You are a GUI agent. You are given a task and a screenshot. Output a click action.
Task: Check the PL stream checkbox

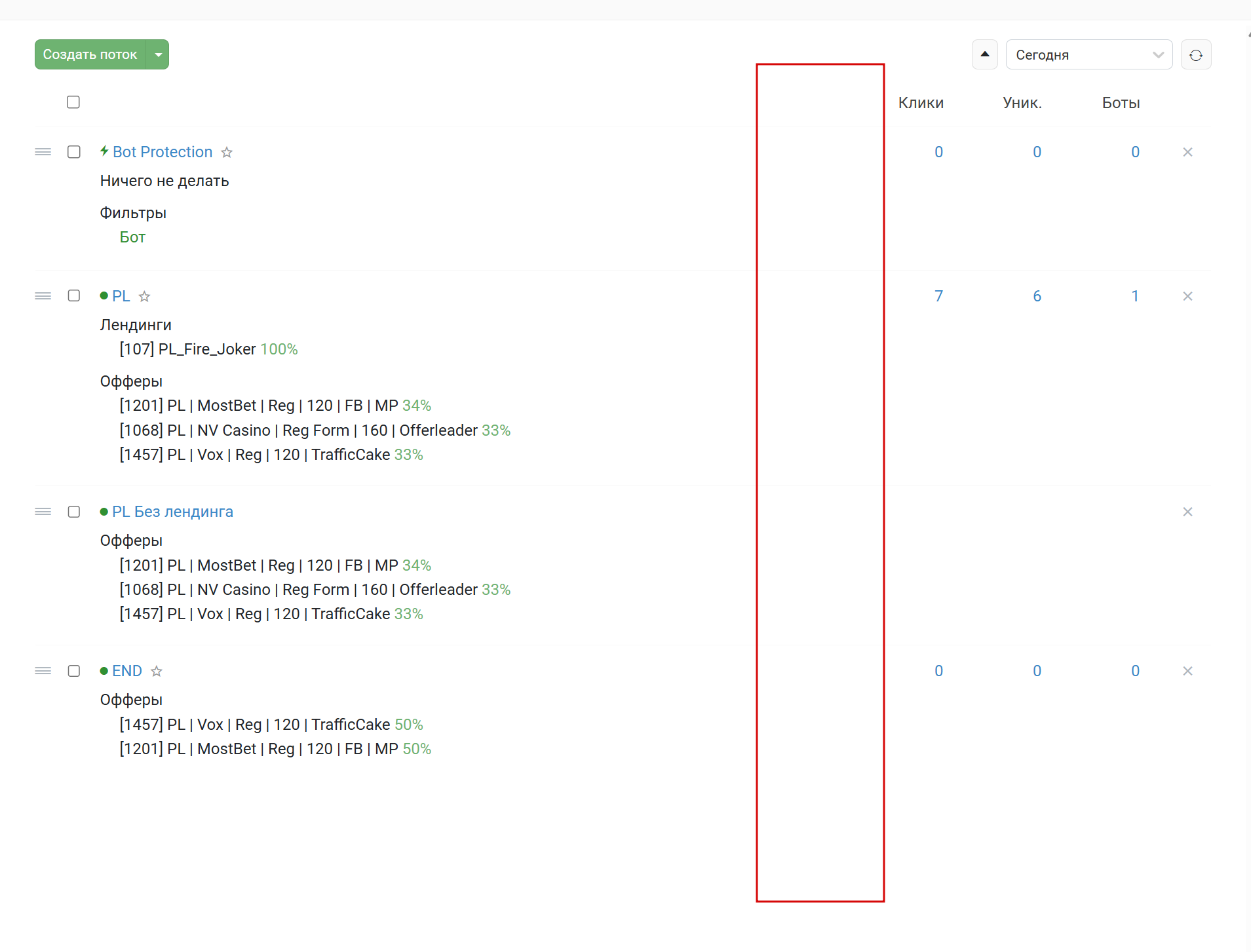74,295
